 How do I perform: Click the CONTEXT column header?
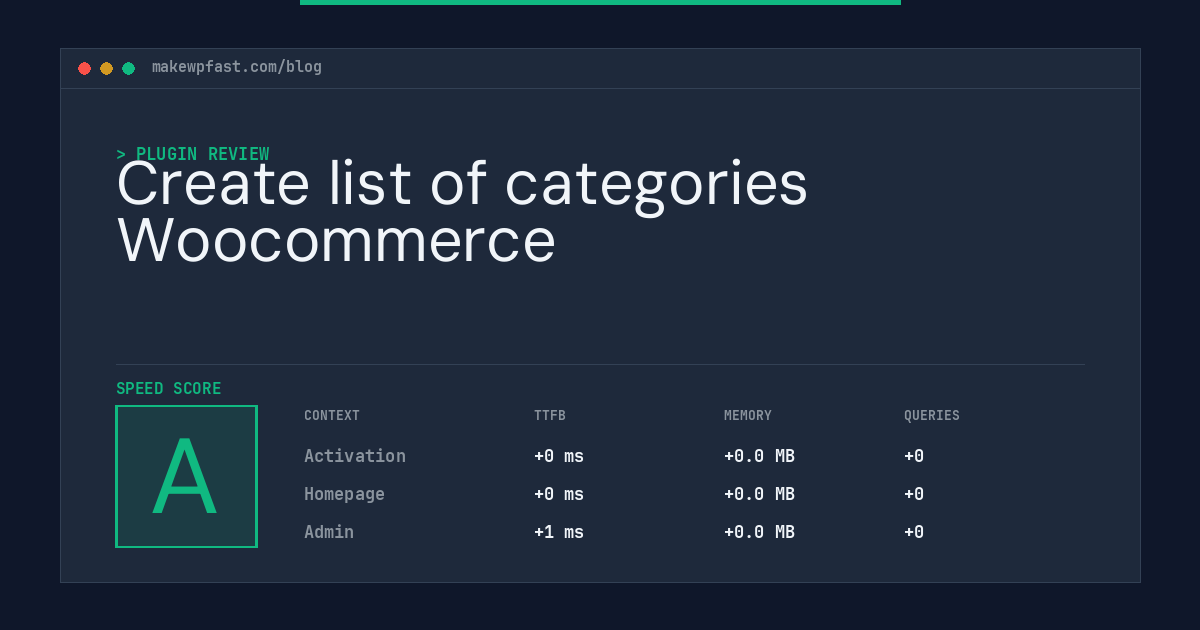coord(332,415)
